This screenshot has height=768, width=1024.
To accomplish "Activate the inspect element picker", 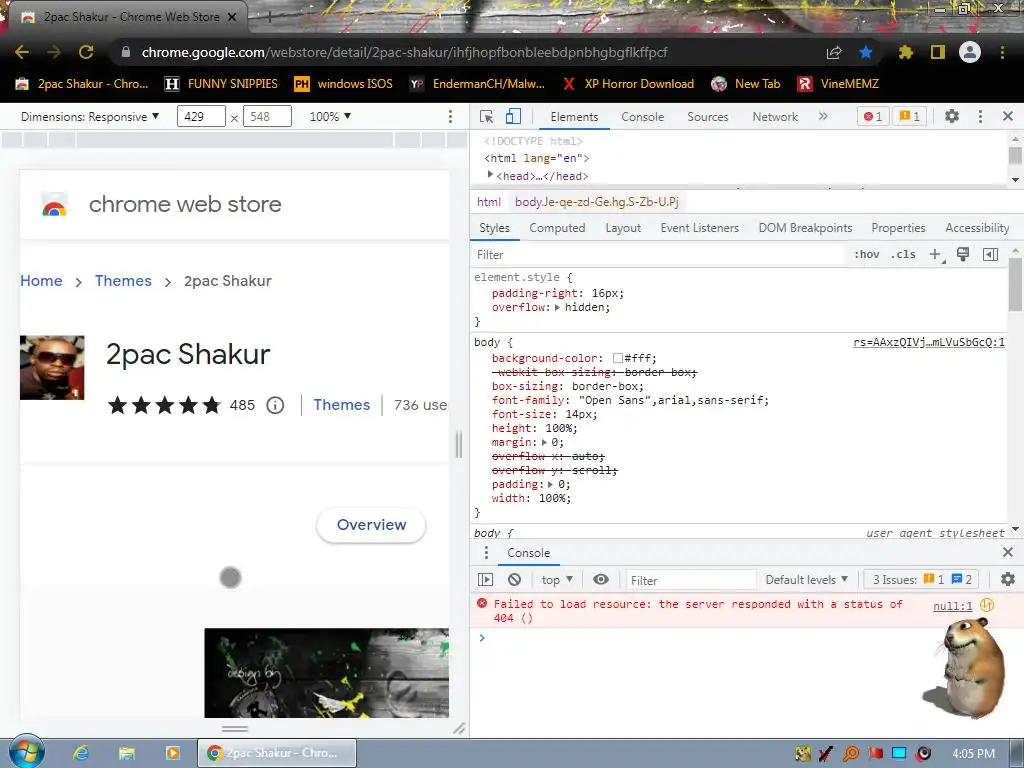I will (487, 116).
